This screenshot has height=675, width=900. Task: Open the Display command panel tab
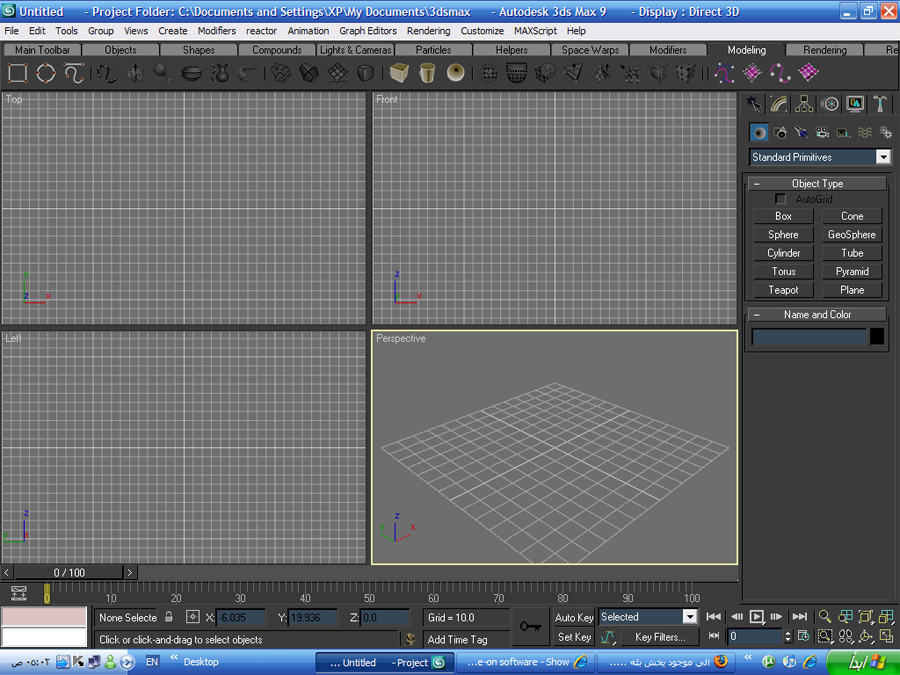click(855, 104)
